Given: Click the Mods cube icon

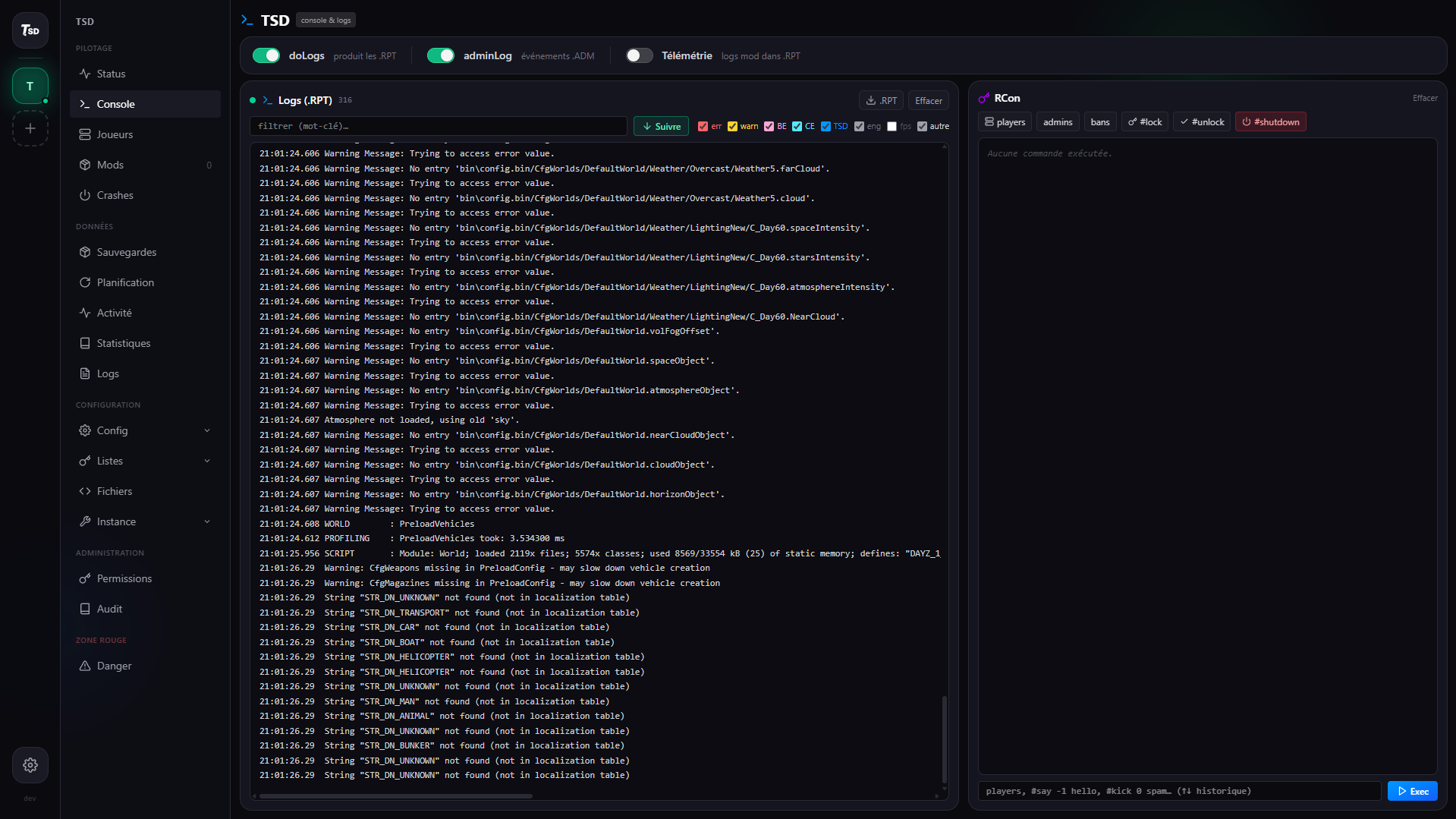Looking at the screenshot, I should click(x=85, y=165).
